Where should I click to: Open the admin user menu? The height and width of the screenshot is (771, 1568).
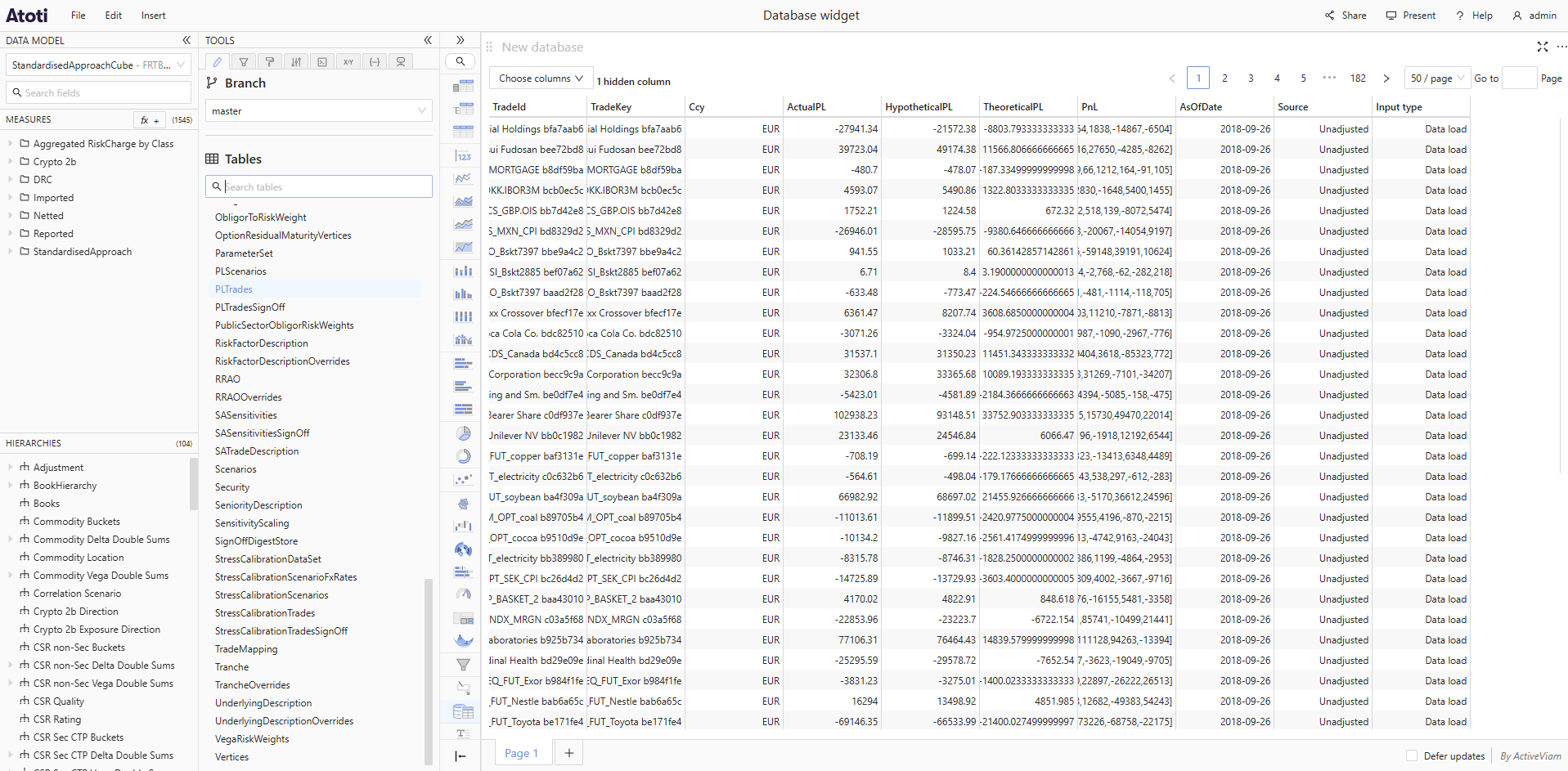pyautogui.click(x=1534, y=16)
